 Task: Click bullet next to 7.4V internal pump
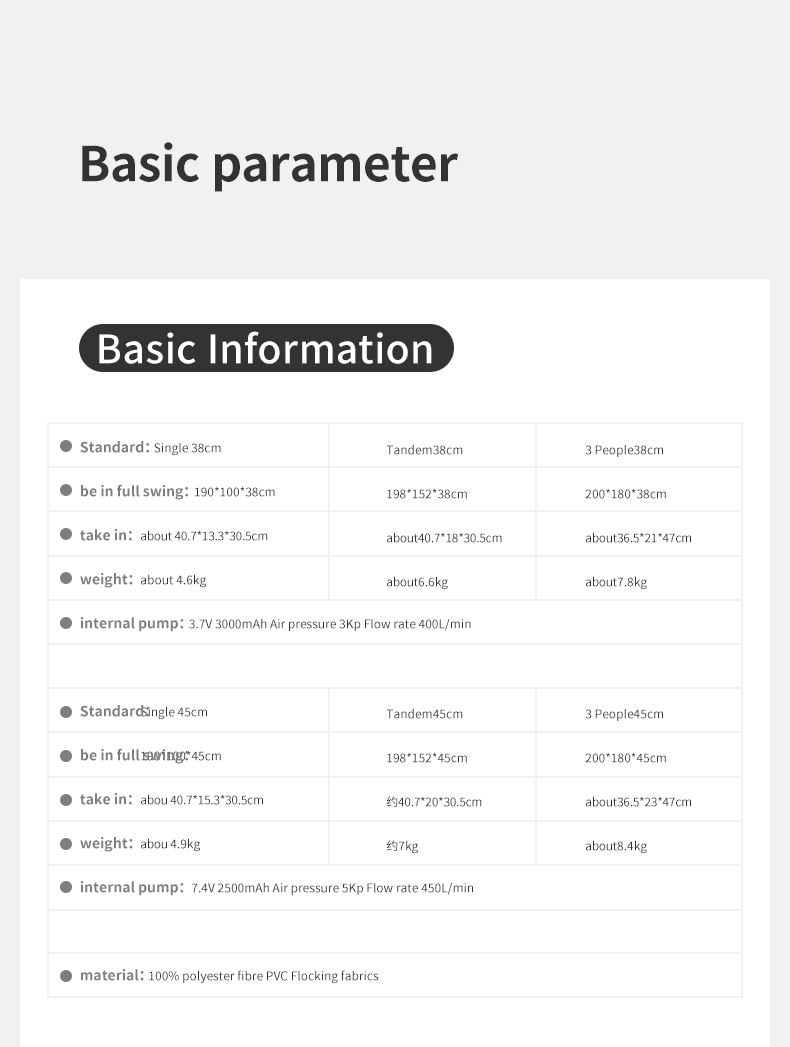[66, 887]
